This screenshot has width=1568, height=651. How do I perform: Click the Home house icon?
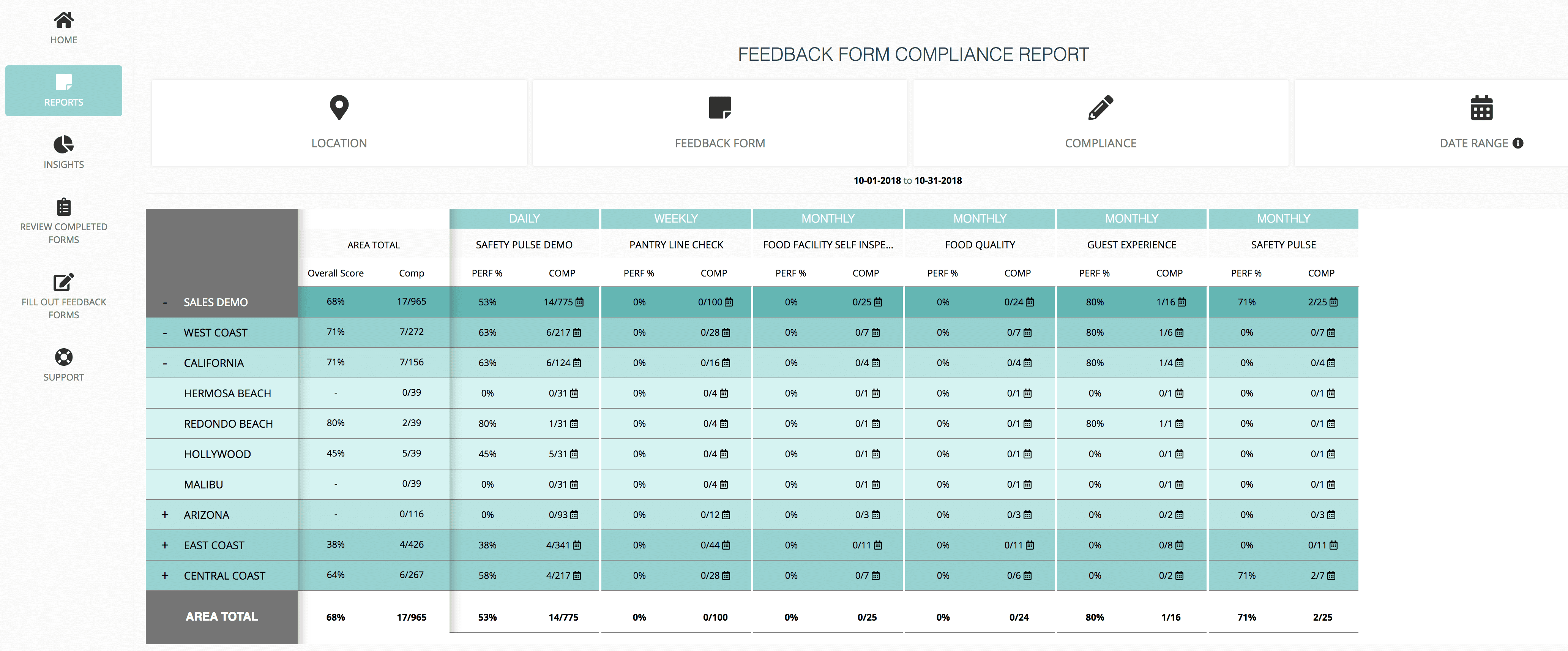point(63,20)
